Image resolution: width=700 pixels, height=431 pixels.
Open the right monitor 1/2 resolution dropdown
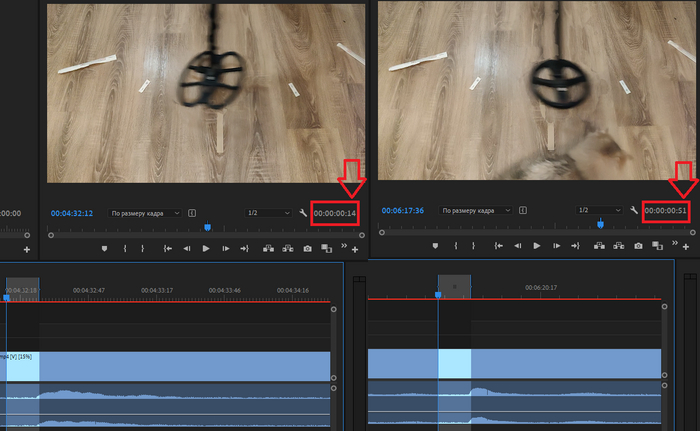(x=599, y=211)
